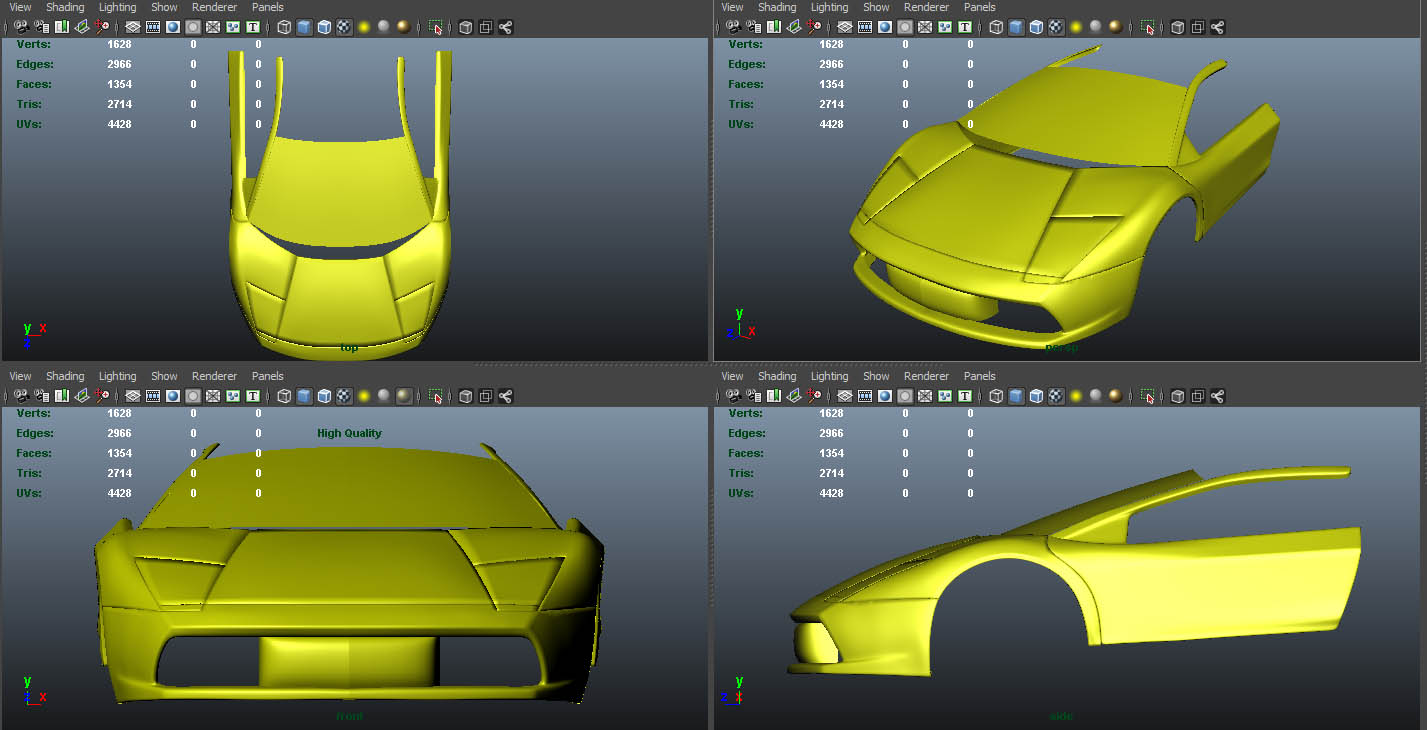Click Select Camera icon in persp panel
1427x730 pixels.
pyautogui.click(x=733, y=27)
